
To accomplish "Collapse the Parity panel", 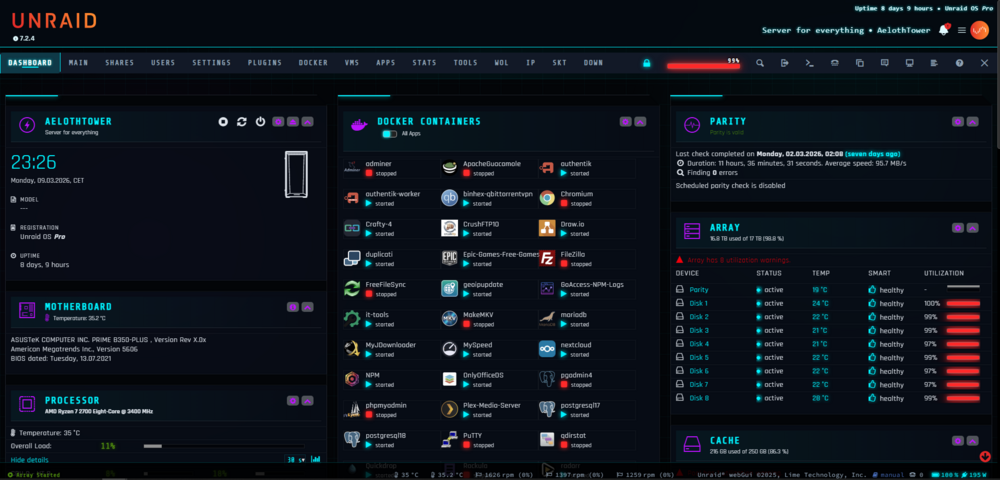I will click(x=972, y=122).
